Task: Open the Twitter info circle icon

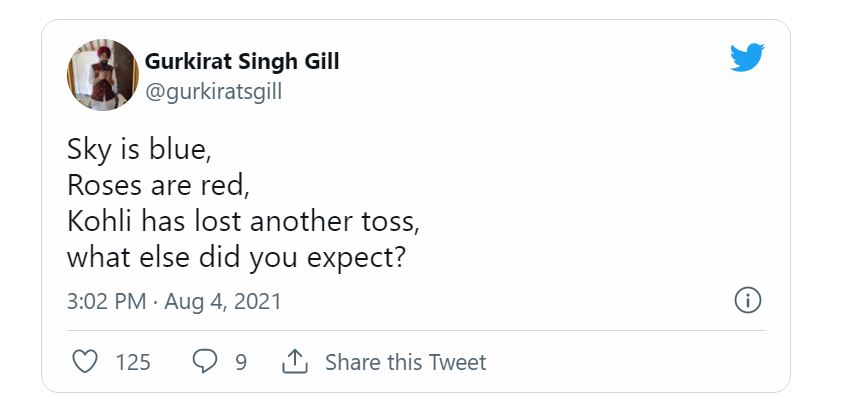Action: tap(747, 300)
